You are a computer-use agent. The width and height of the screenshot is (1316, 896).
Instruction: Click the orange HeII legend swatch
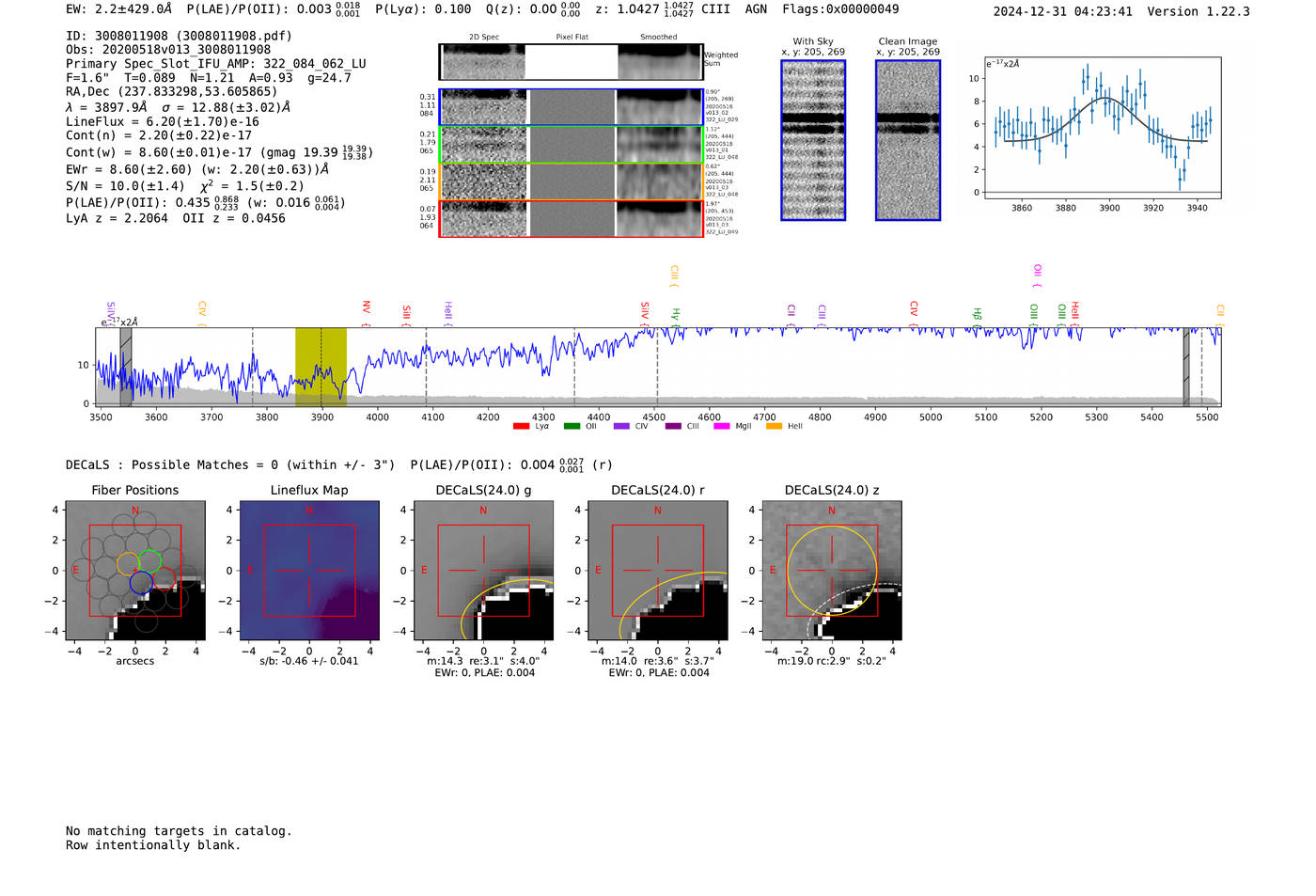point(774,426)
